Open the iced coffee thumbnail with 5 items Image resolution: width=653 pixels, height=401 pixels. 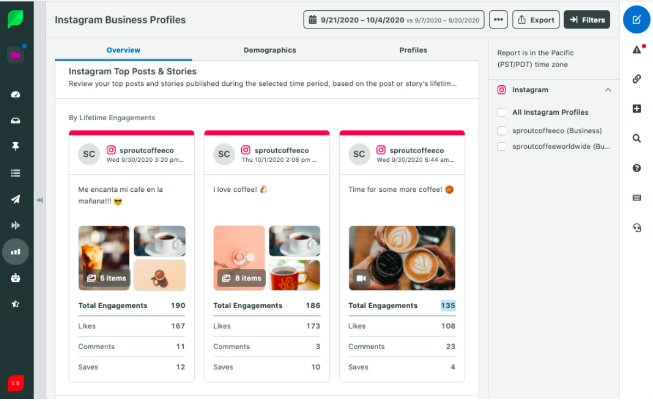[104, 258]
